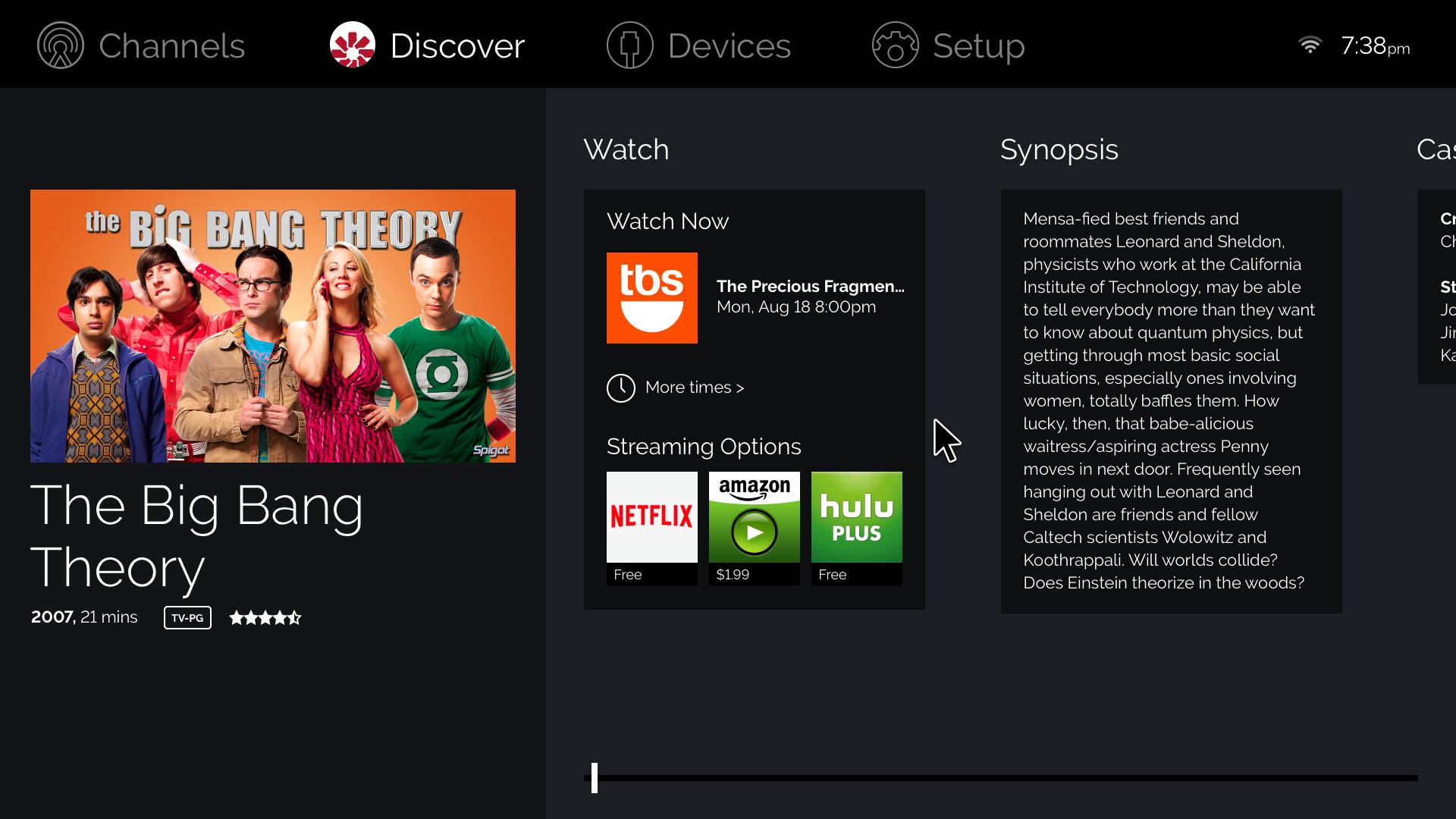Click the Mon, Aug 18 8:00pm airing time
The width and height of the screenshot is (1456, 819).
coord(796,307)
